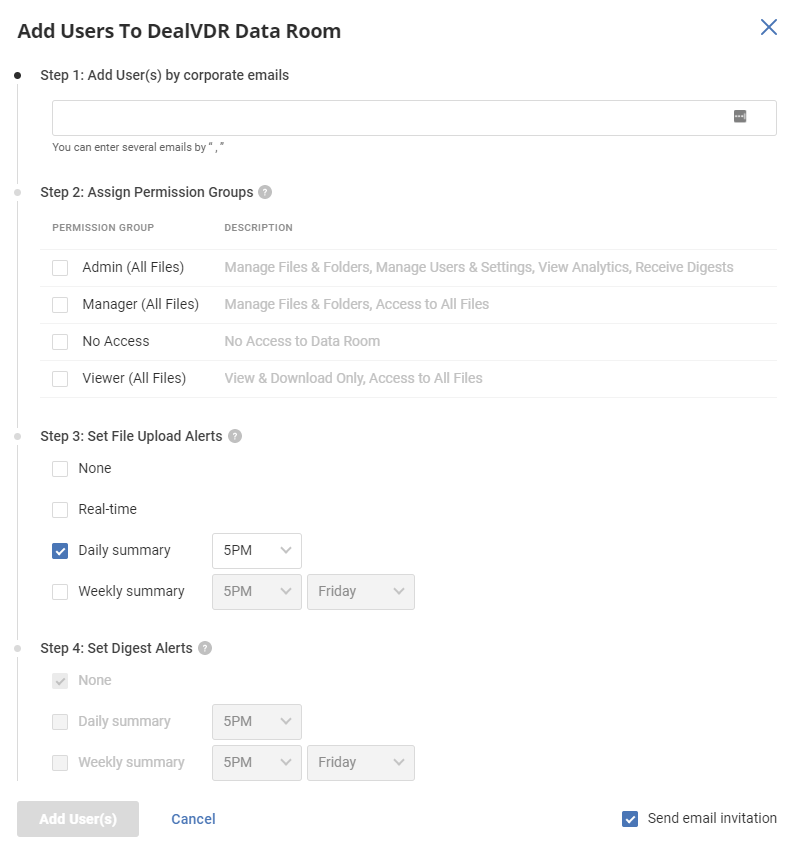
Task: Select the Manager (All Files) checkbox
Action: (x=61, y=305)
